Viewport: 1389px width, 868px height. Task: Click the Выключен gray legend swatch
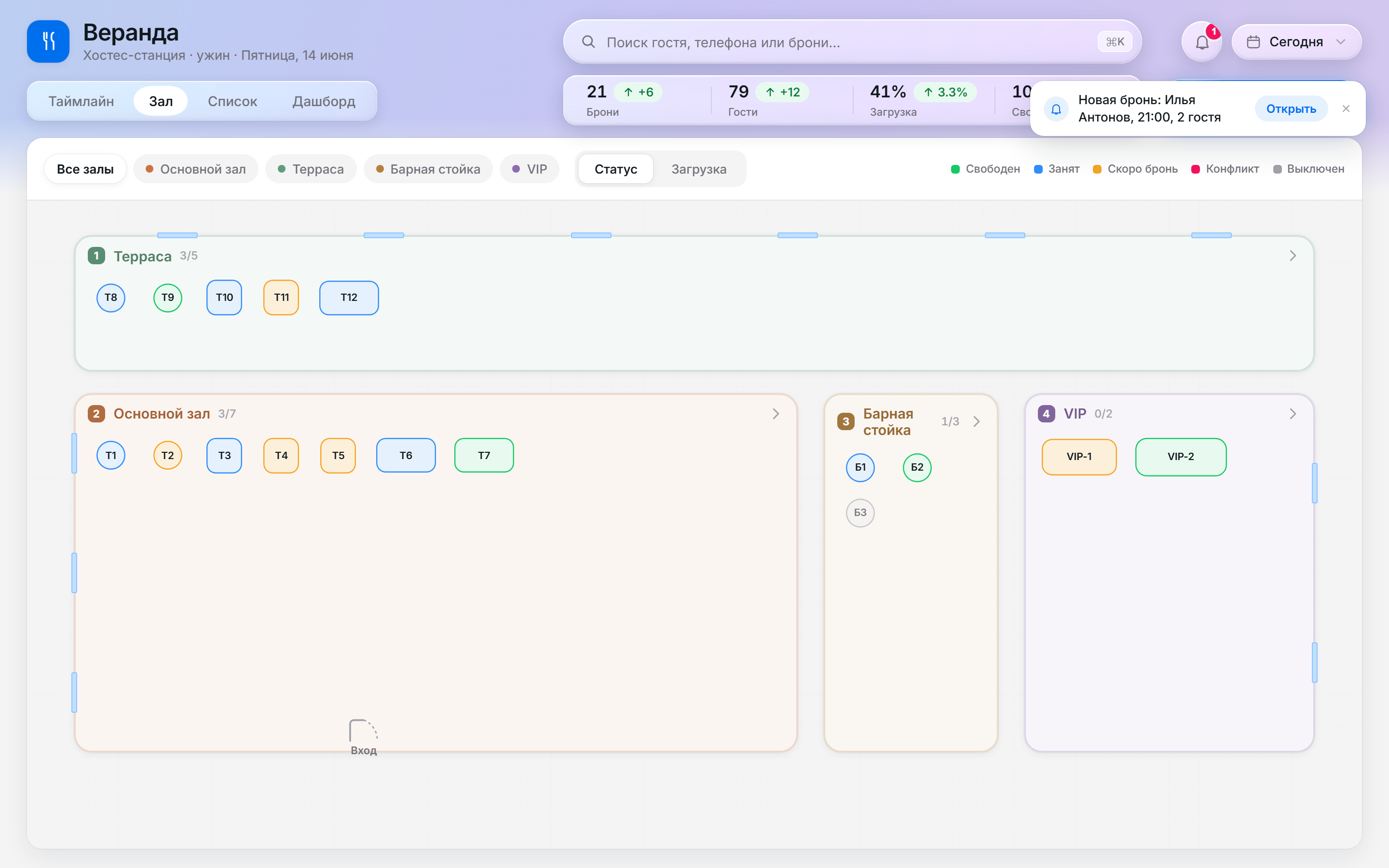[x=1278, y=169]
